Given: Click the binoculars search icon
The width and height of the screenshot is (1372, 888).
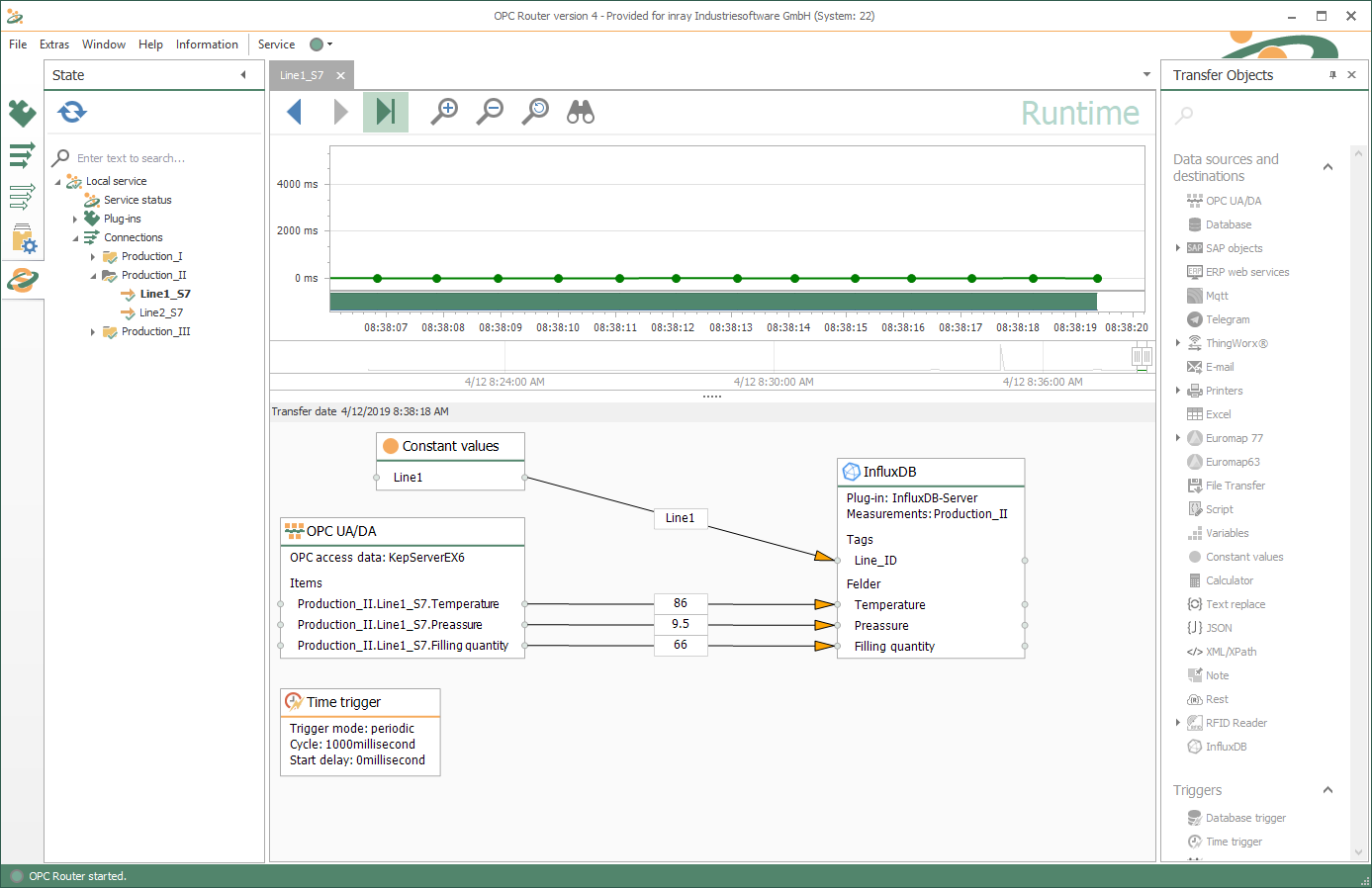Looking at the screenshot, I should [x=581, y=112].
